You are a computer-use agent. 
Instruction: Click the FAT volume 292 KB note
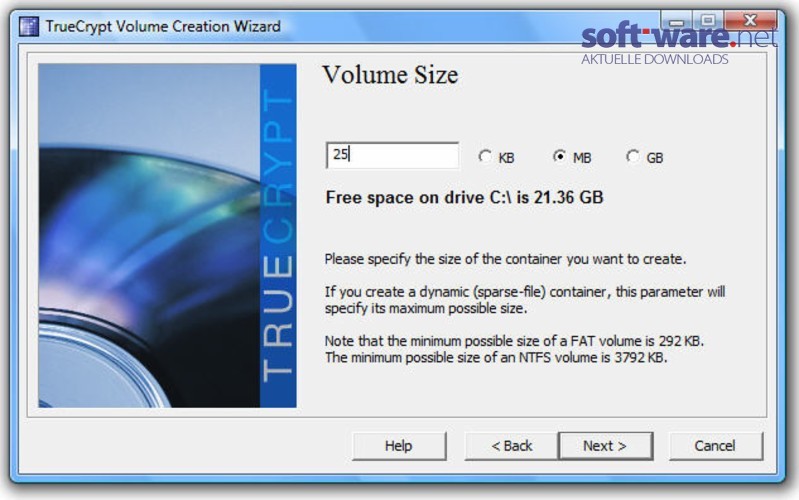[514, 340]
